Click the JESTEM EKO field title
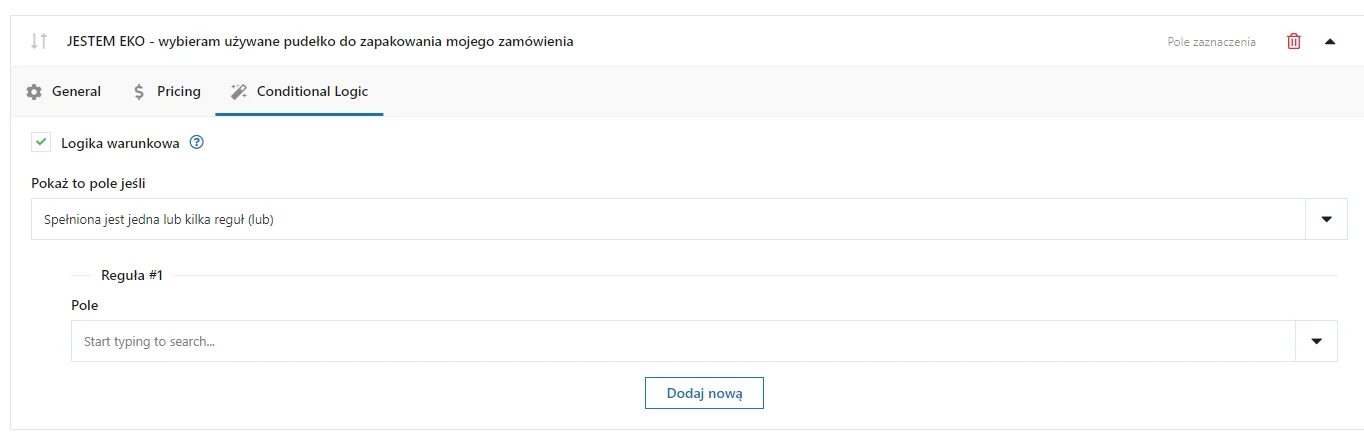Viewport: 1364px width, 436px height. click(x=320, y=42)
